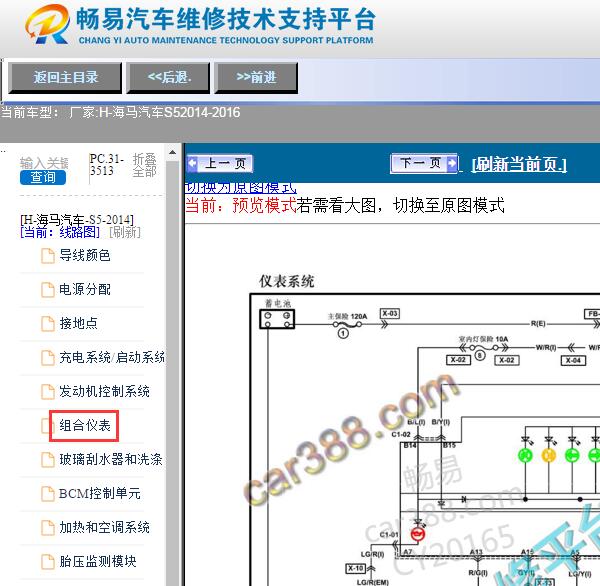Click the left arrow icon on 上一页
The width and height of the screenshot is (600, 586).
[192, 164]
